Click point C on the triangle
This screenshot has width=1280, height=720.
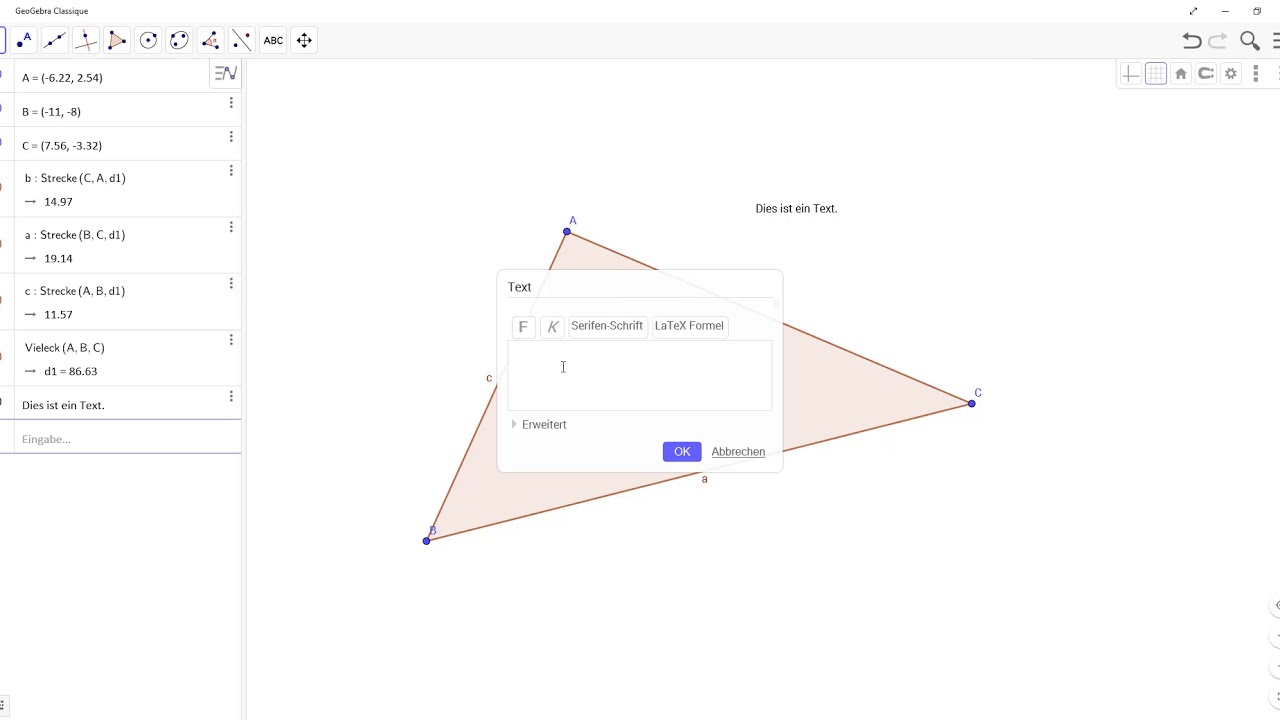[971, 403]
